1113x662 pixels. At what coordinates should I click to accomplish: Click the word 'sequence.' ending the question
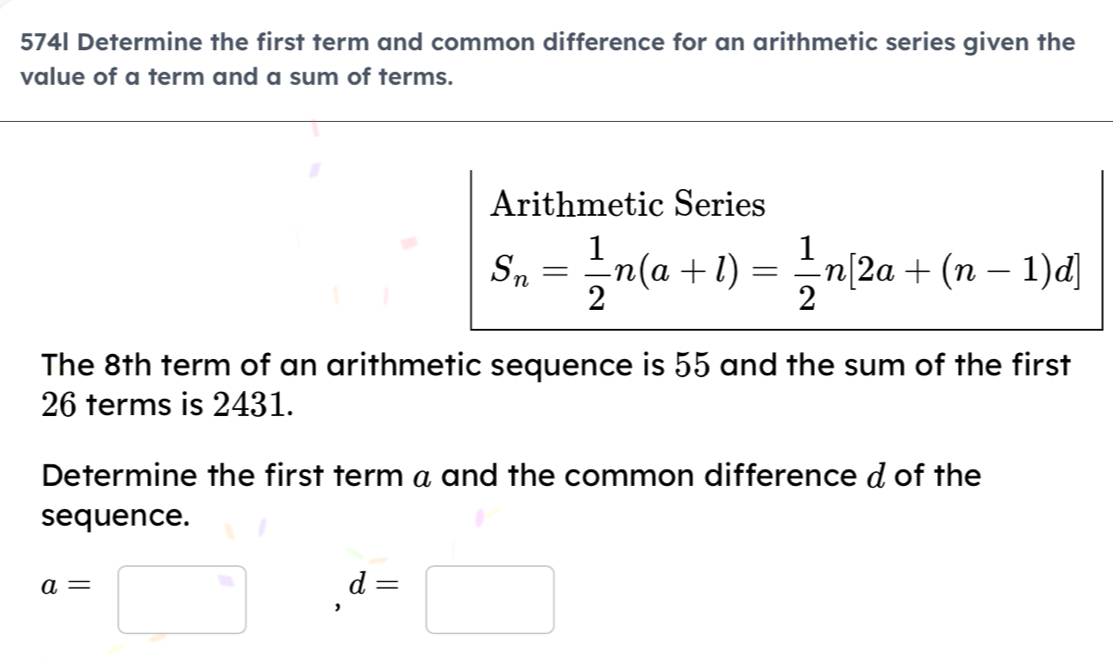115,517
